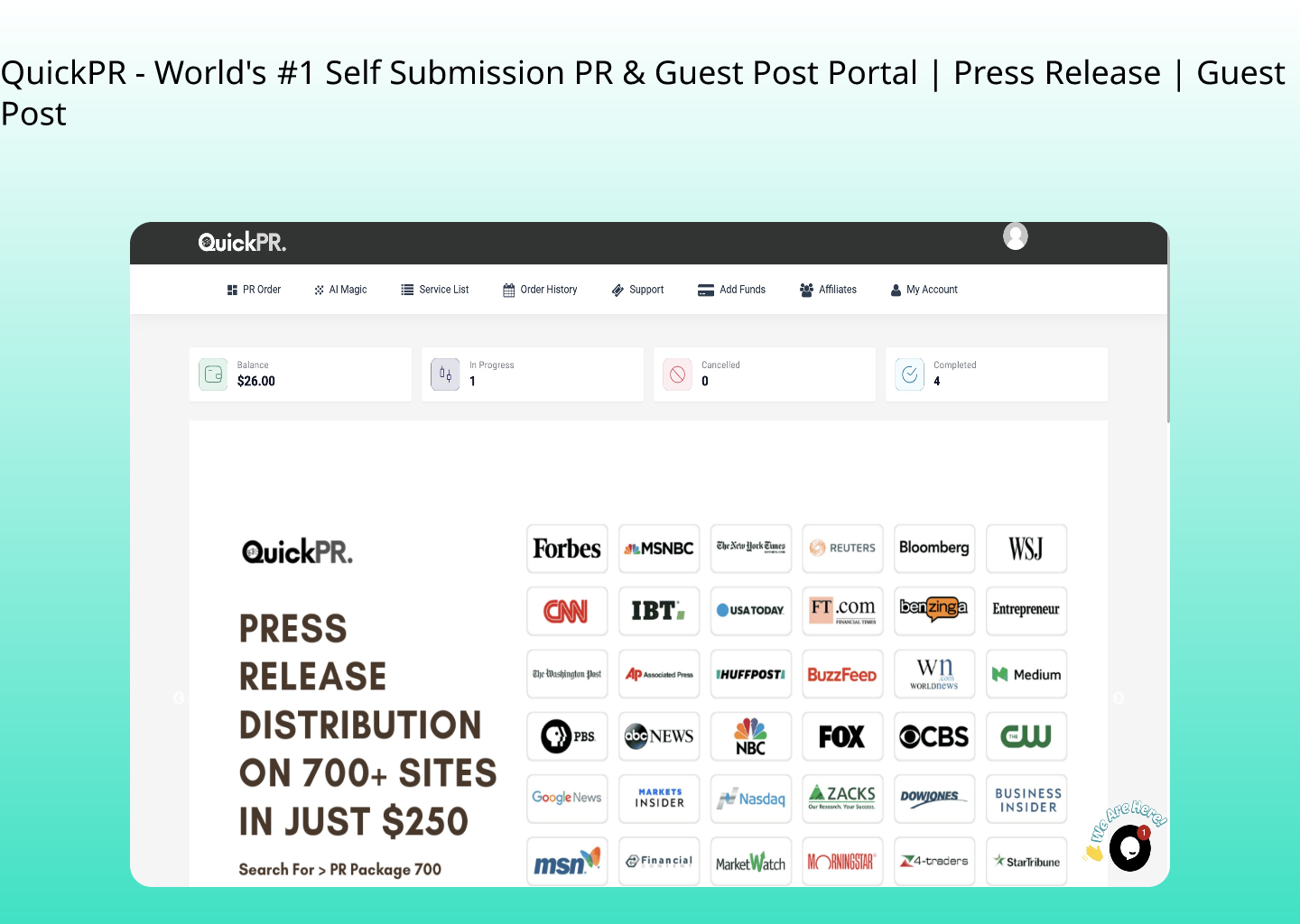
Task: Click the HuffPost logo tile
Action: (x=751, y=674)
